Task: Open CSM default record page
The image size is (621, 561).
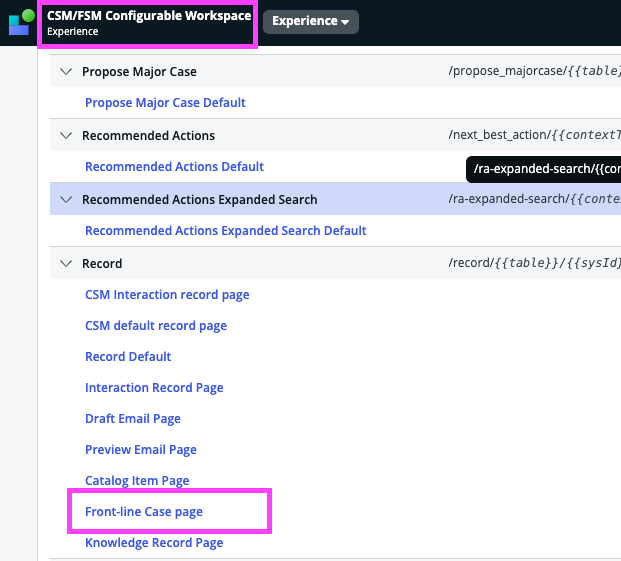Action: pos(156,326)
